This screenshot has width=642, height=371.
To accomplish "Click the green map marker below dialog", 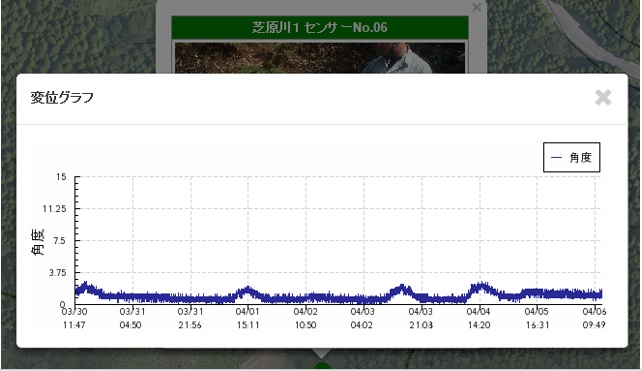I will 322,366.
